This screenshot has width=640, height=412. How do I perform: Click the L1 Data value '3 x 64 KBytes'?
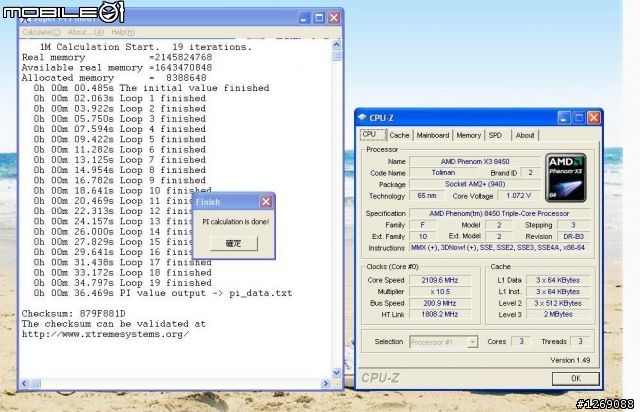(558, 280)
